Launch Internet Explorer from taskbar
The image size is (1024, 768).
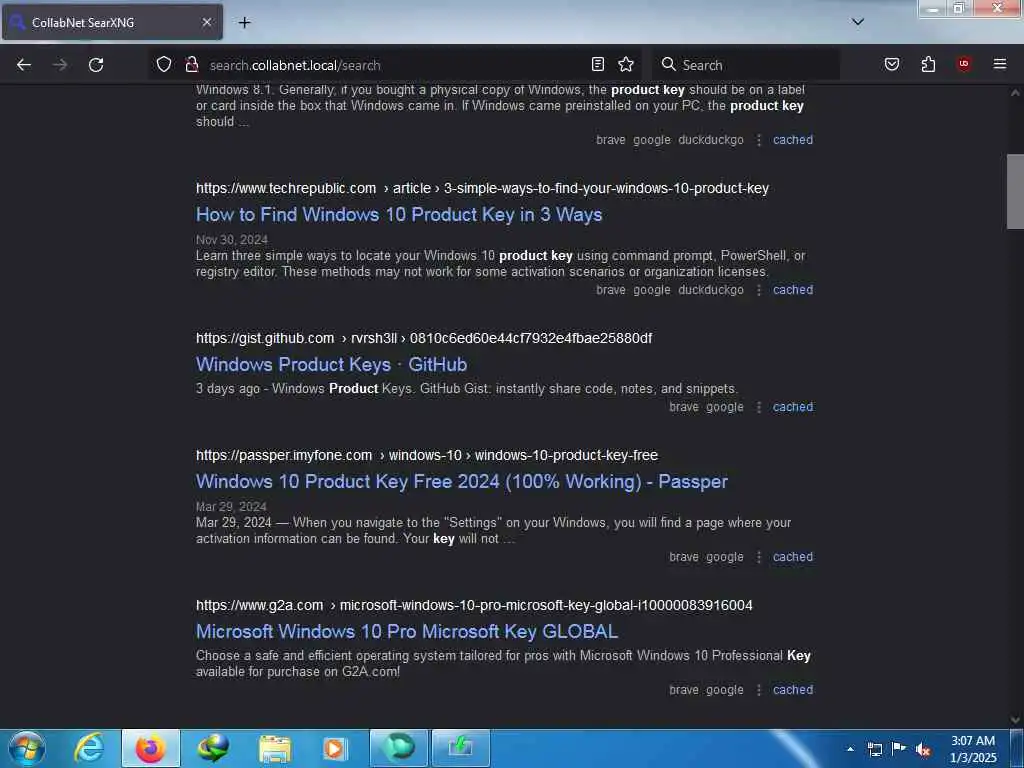pos(88,748)
